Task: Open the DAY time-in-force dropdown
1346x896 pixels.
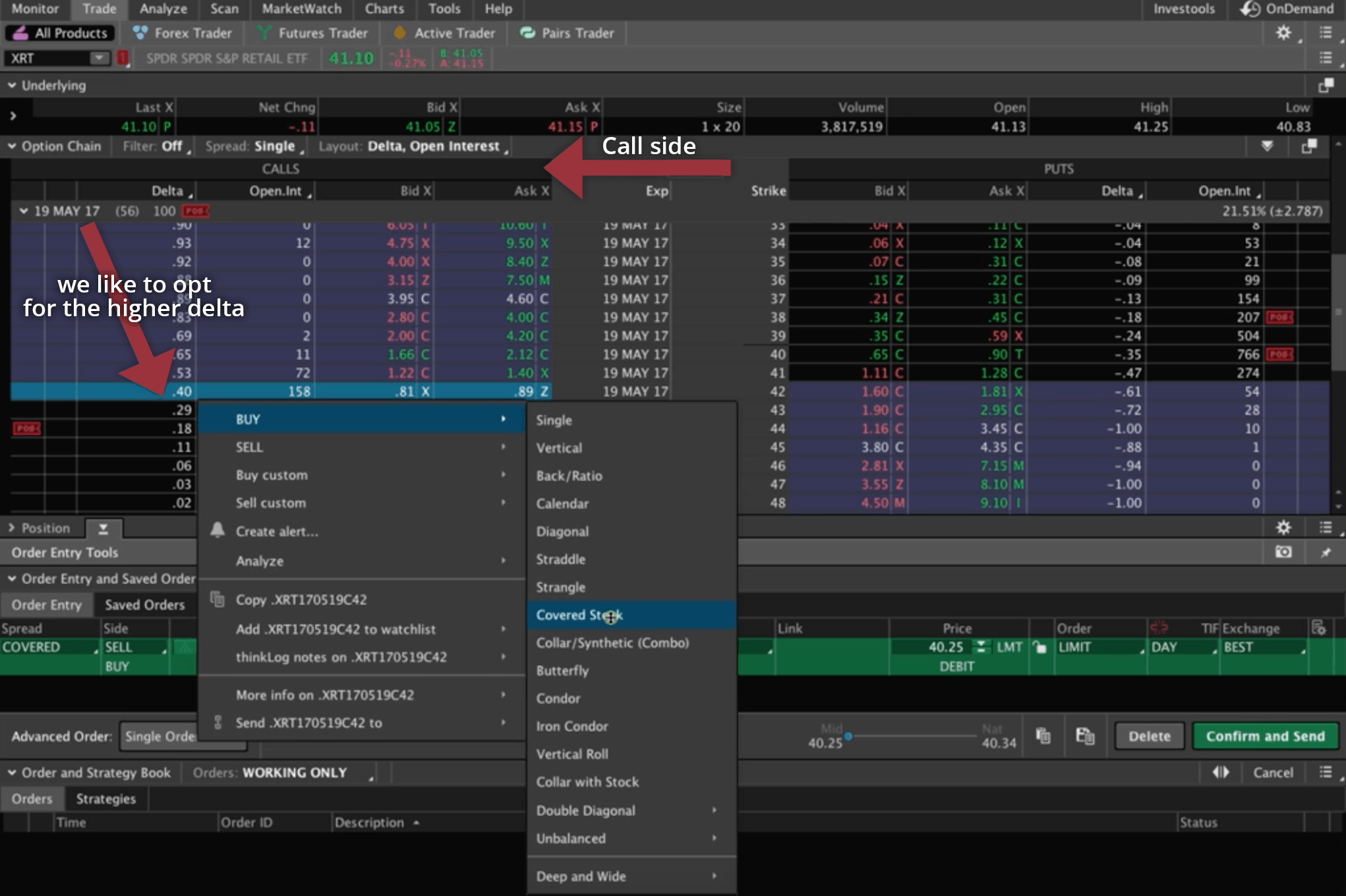Action: [x=1184, y=647]
